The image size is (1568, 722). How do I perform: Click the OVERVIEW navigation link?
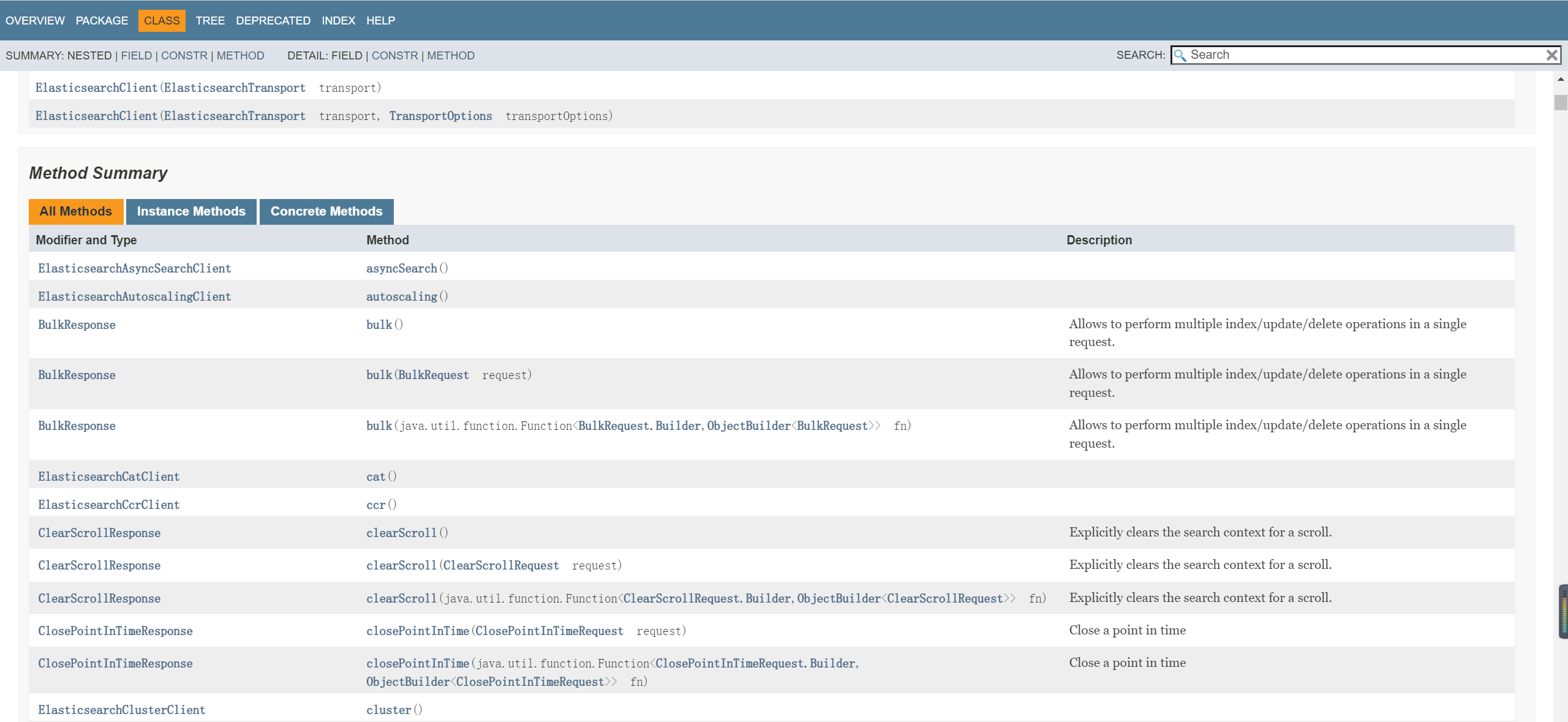(x=35, y=21)
